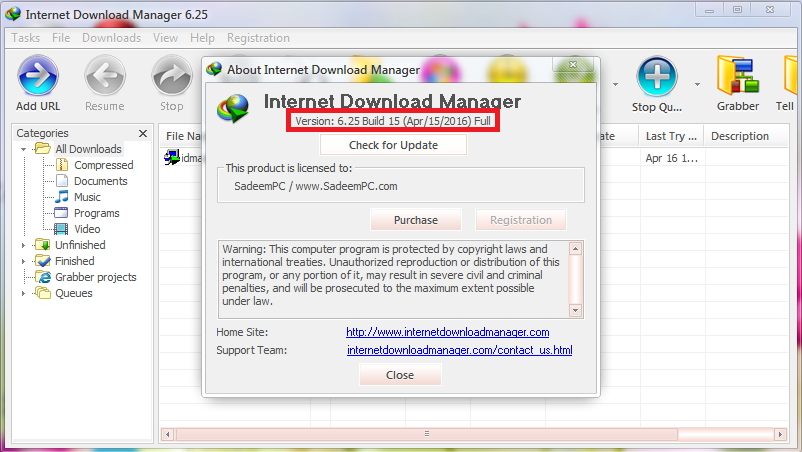Collapse the All Downloads tree node
Screen dimensions: 802x452
pyautogui.click(x=23, y=149)
